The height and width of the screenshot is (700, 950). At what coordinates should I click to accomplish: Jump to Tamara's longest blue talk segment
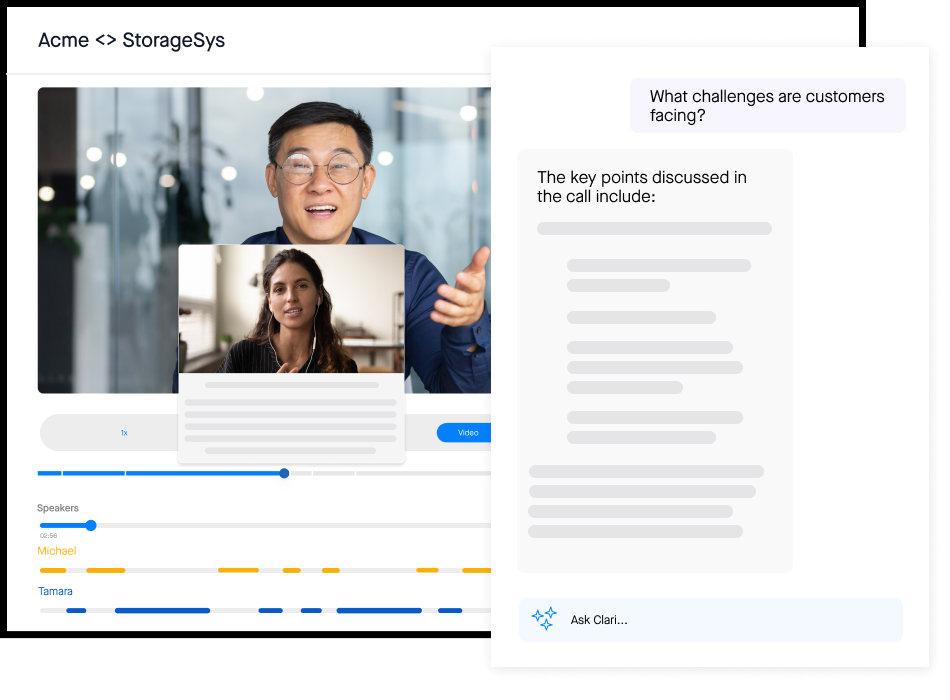pos(162,610)
